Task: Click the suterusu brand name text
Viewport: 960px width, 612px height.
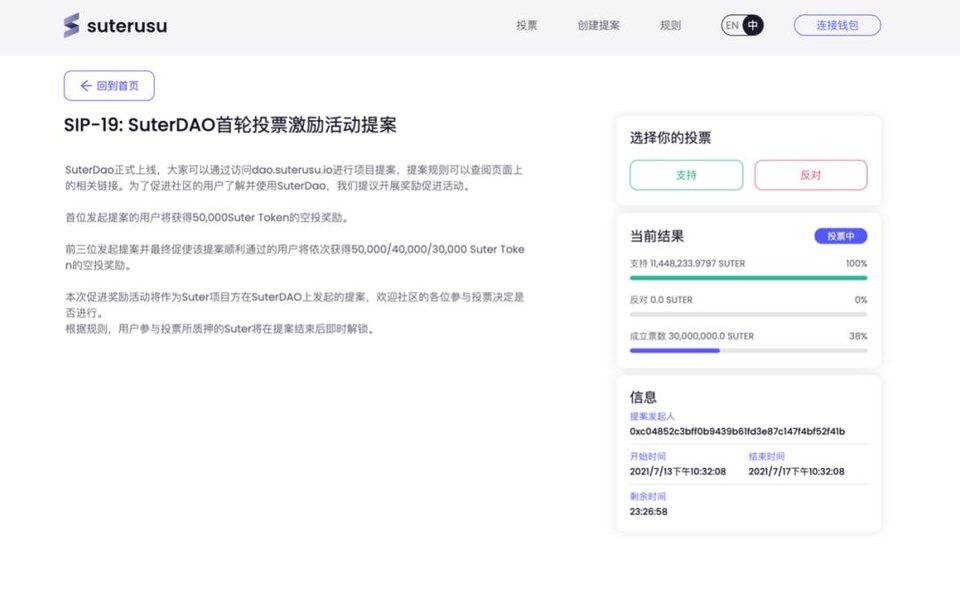Action: pyautogui.click(x=127, y=26)
